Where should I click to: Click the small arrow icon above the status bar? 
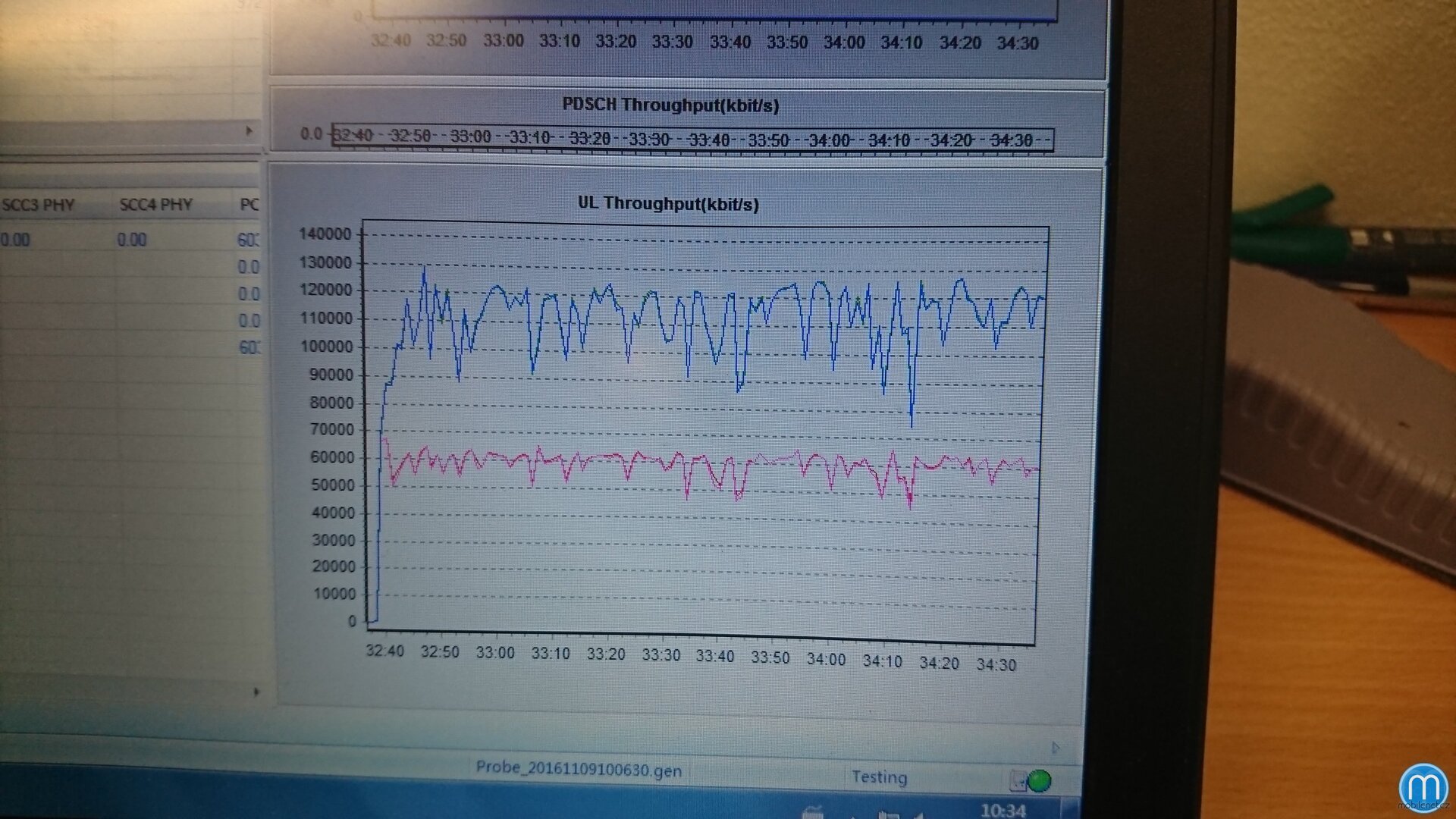pos(1056,747)
